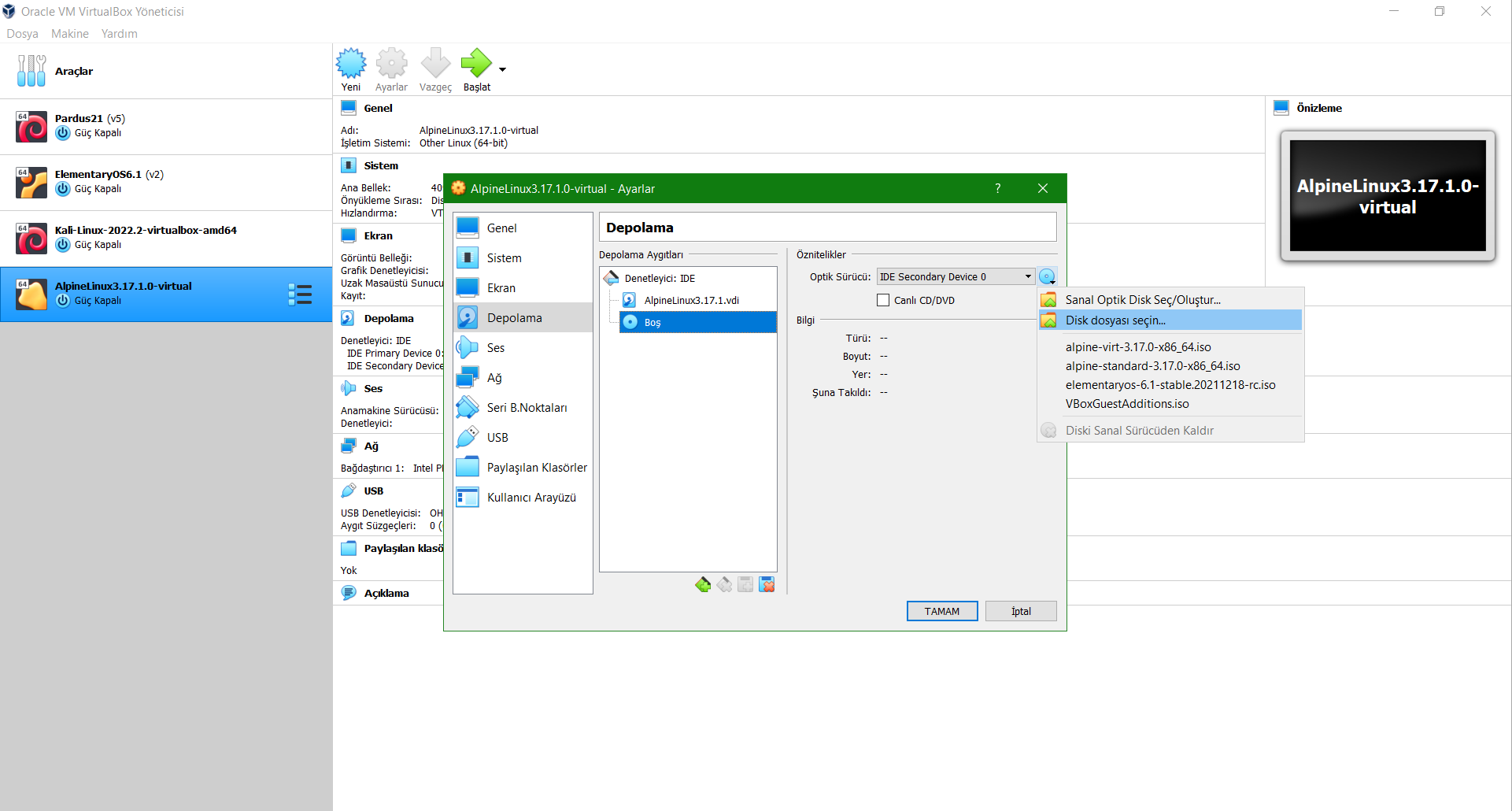This screenshot has width=1512, height=811.
Task: Open the Optik Sürücü IDE Secondary Device dropdown
Action: pos(956,276)
